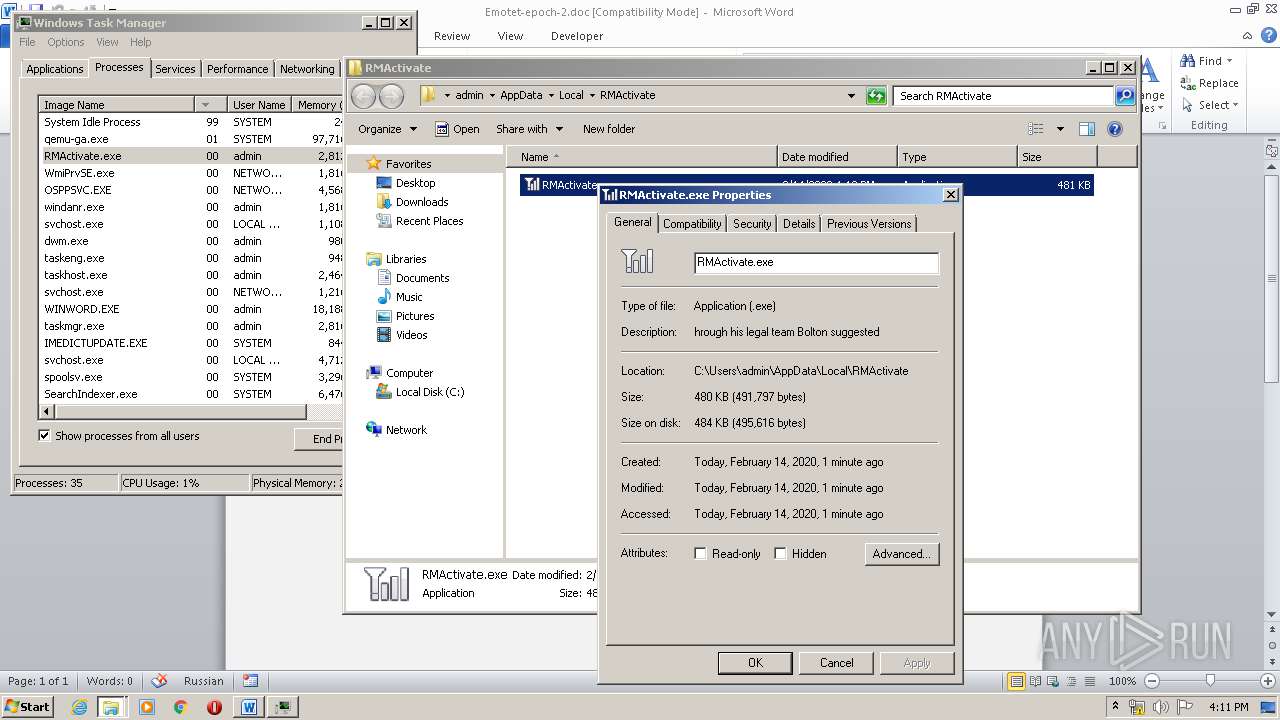Click zoom in plus button in Word

[1267, 681]
